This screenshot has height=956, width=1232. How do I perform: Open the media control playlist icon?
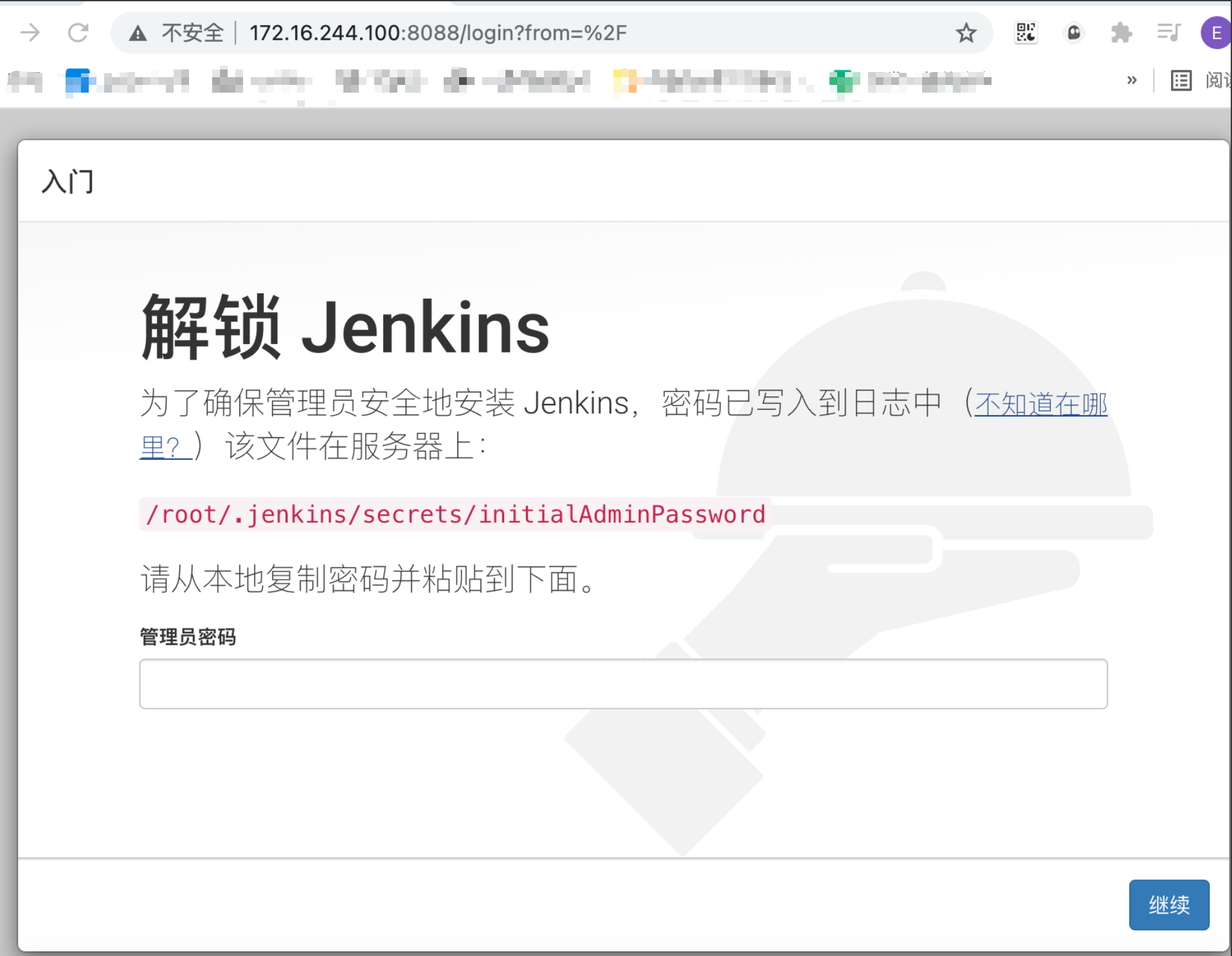point(1169,32)
